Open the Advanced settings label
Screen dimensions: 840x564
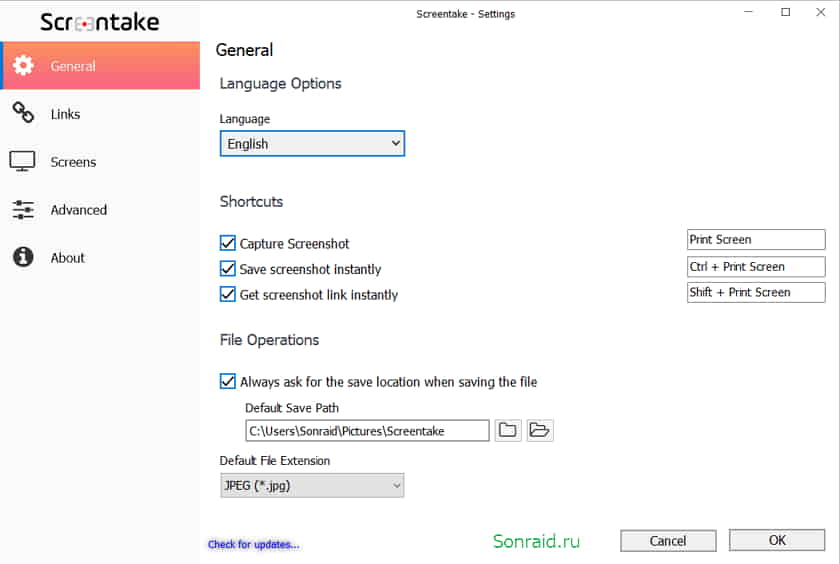[x=79, y=210]
